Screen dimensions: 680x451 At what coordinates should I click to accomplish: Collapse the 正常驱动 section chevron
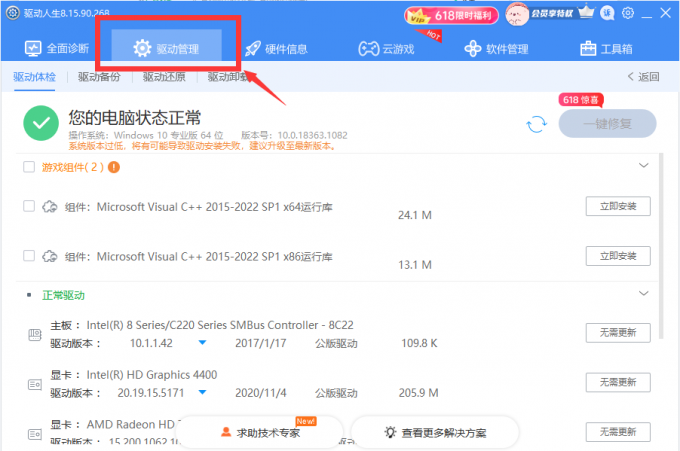644,294
